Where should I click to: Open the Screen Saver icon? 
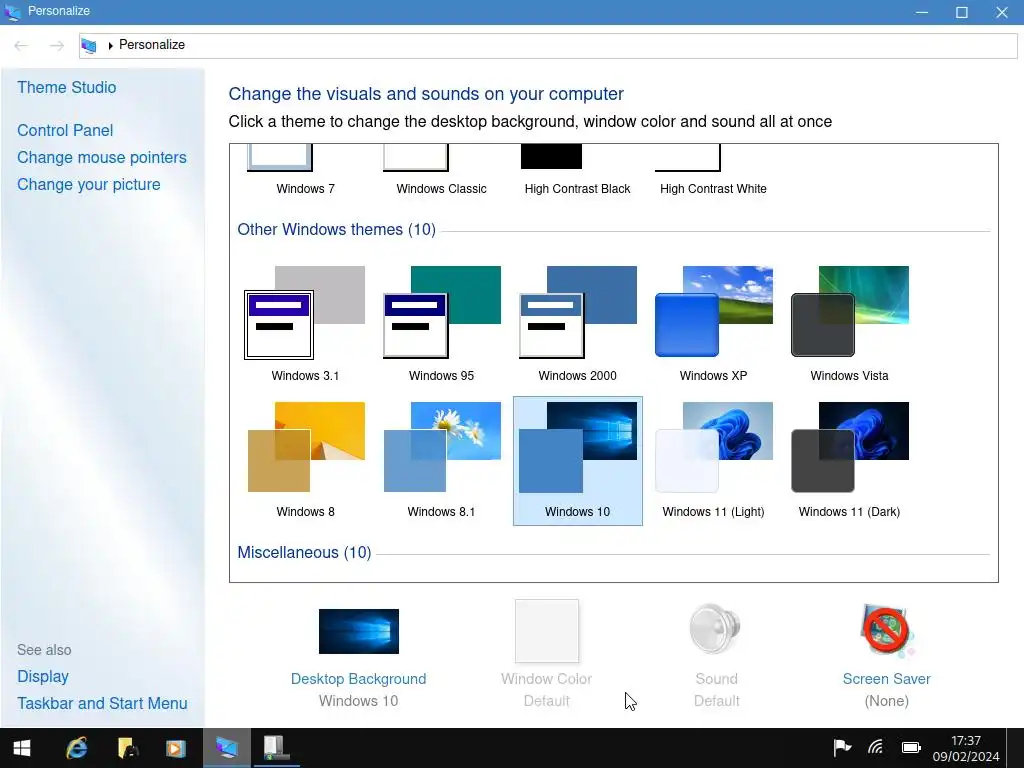coord(886,630)
